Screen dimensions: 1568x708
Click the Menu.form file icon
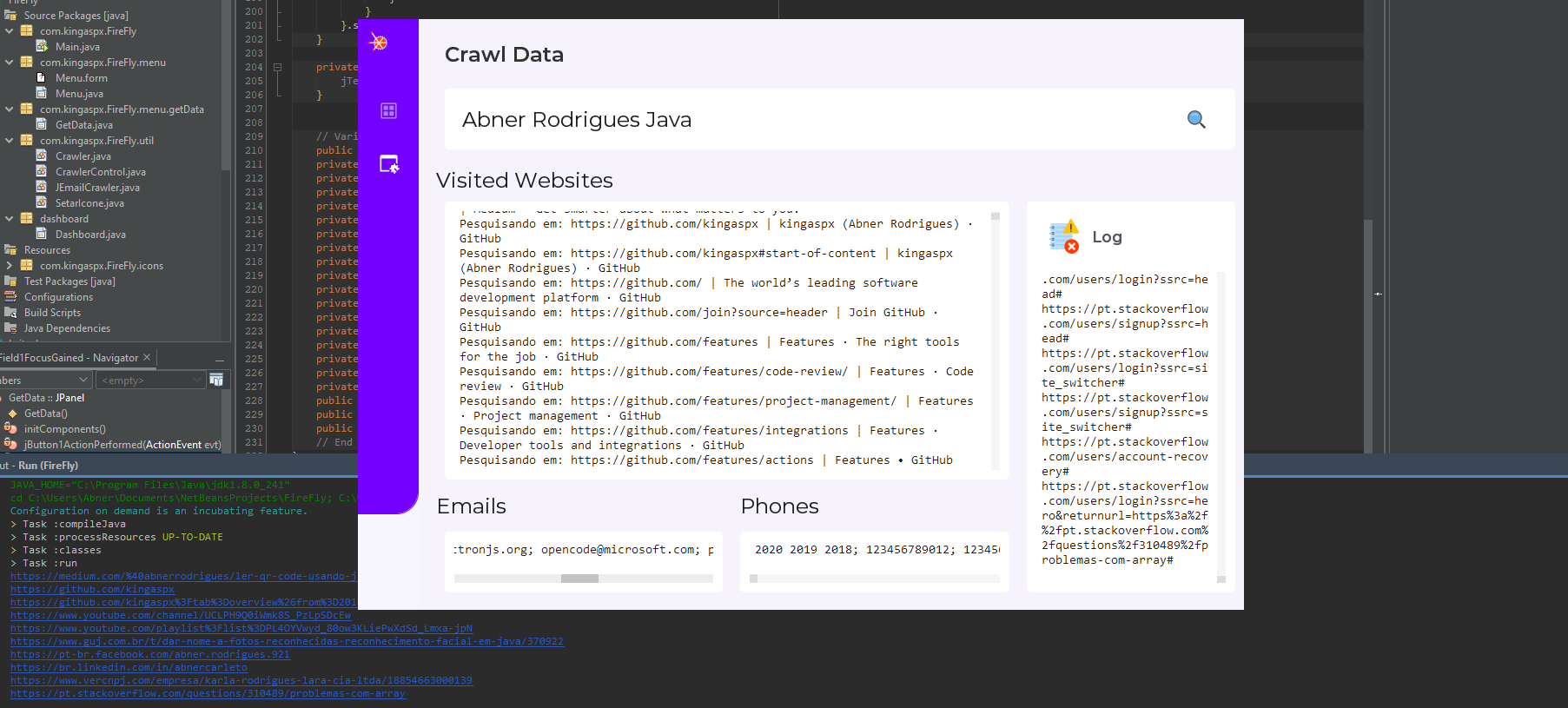click(41, 77)
